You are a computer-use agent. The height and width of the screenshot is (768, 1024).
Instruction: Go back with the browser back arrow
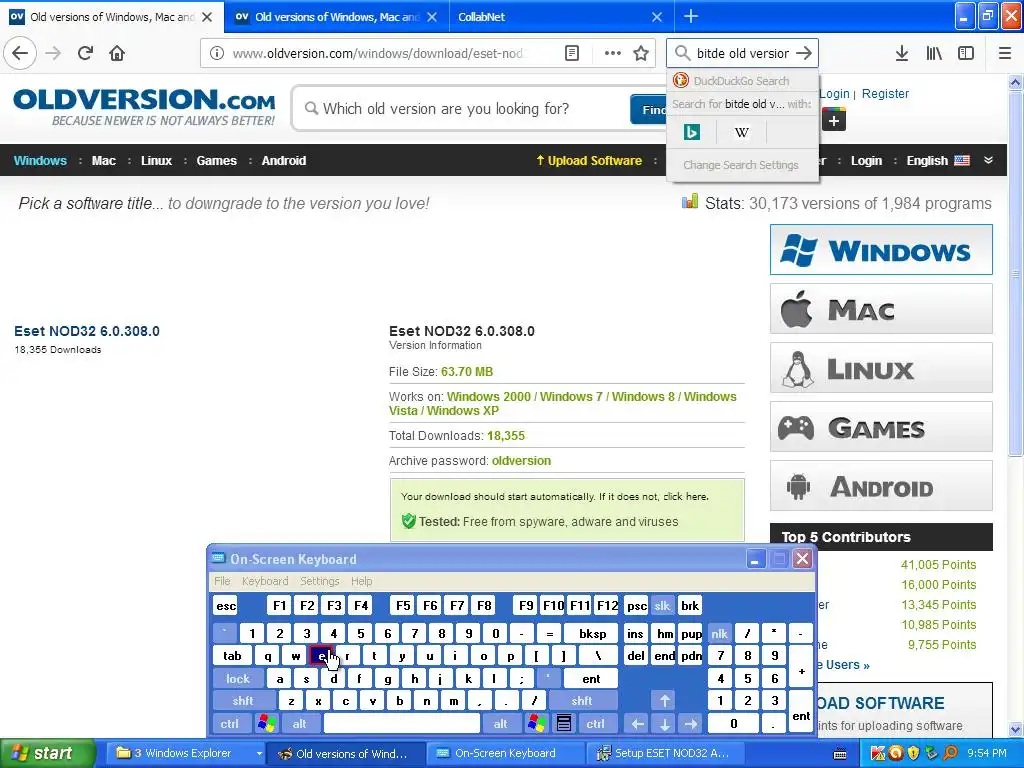tap(20, 53)
